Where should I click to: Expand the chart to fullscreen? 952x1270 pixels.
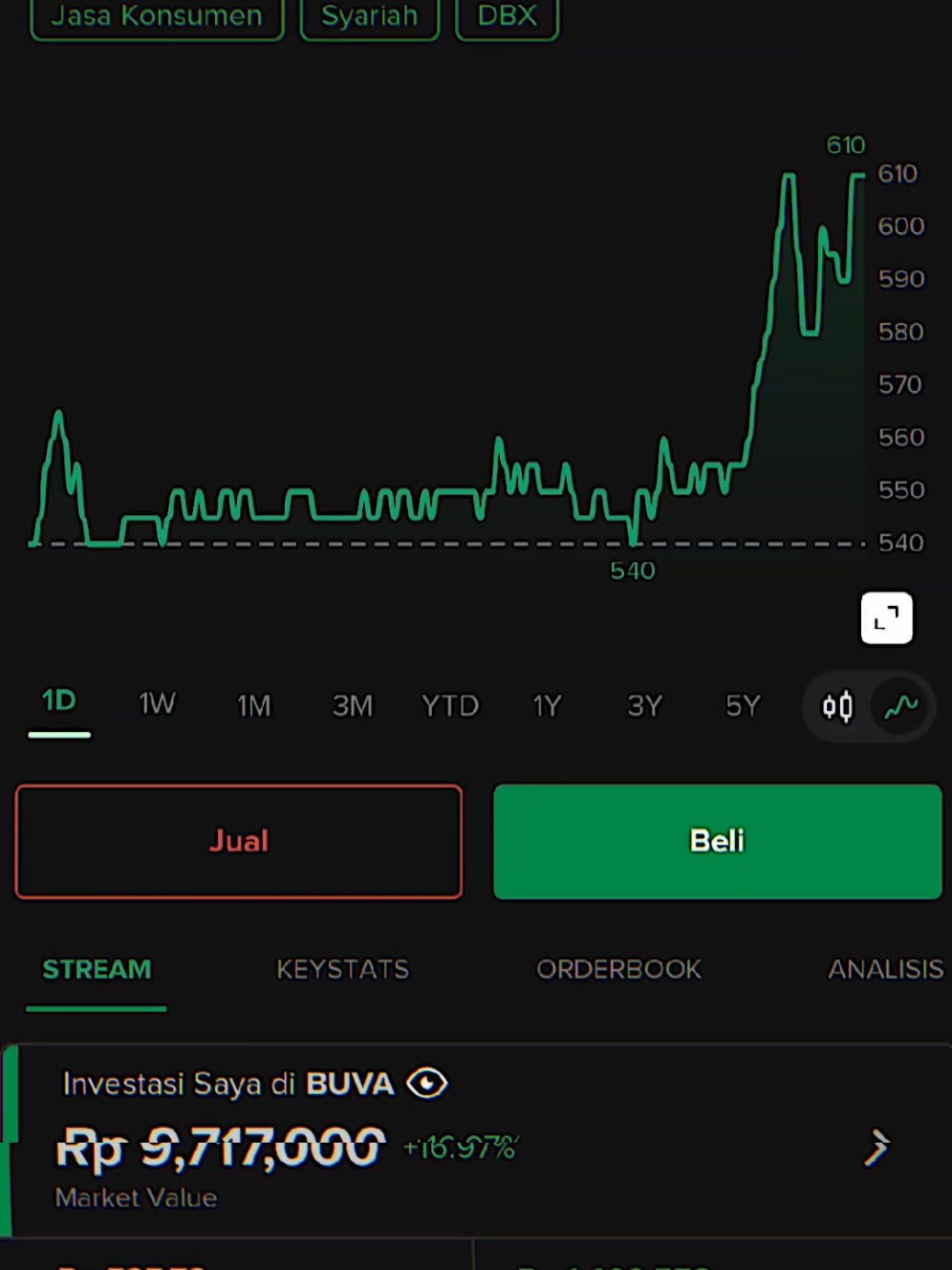click(886, 618)
